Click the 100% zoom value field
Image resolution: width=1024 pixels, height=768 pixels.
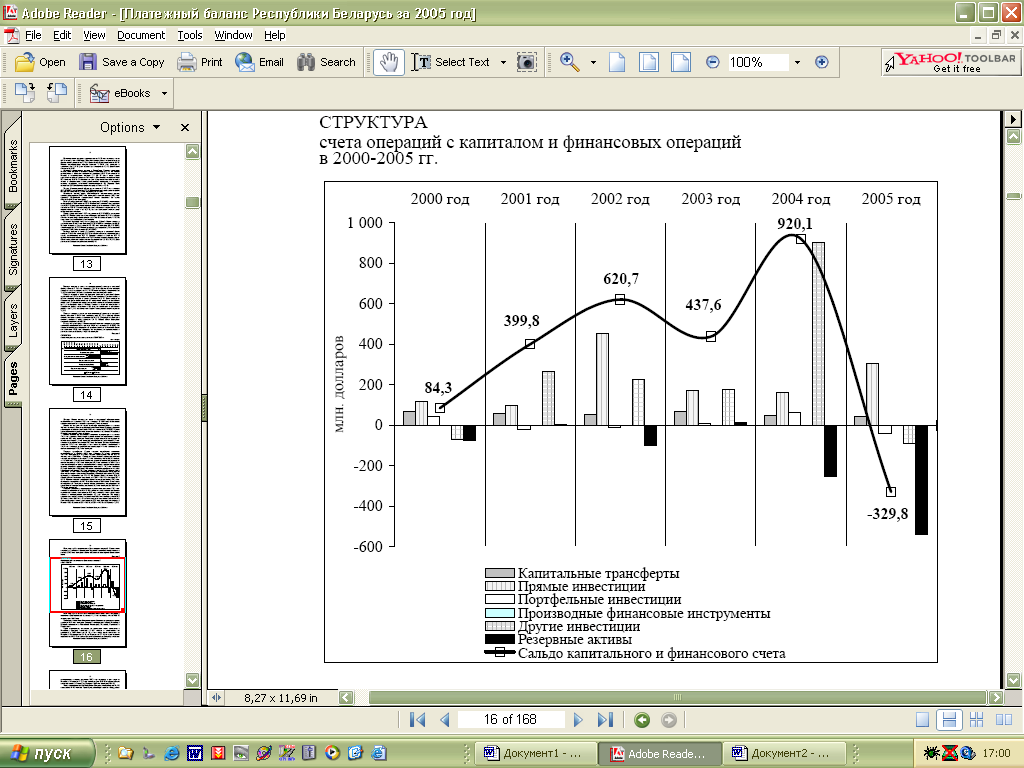point(757,62)
